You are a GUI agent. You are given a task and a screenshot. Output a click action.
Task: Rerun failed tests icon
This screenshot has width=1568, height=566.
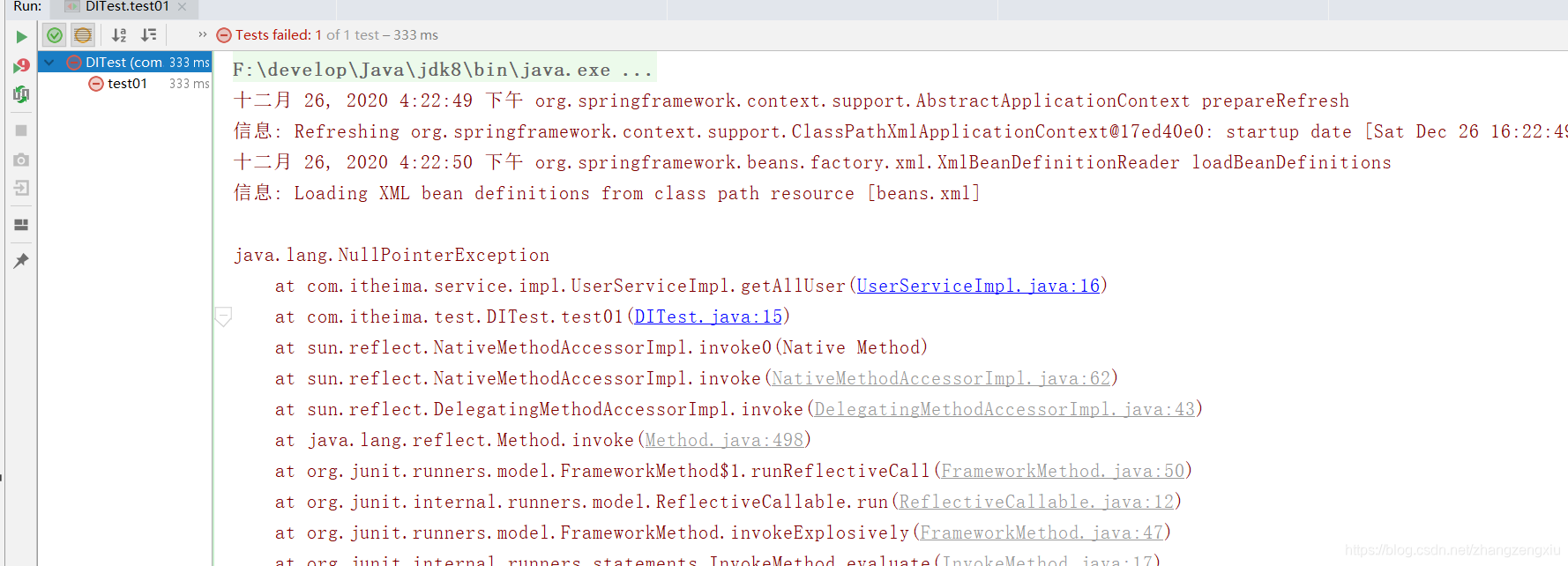click(x=21, y=65)
